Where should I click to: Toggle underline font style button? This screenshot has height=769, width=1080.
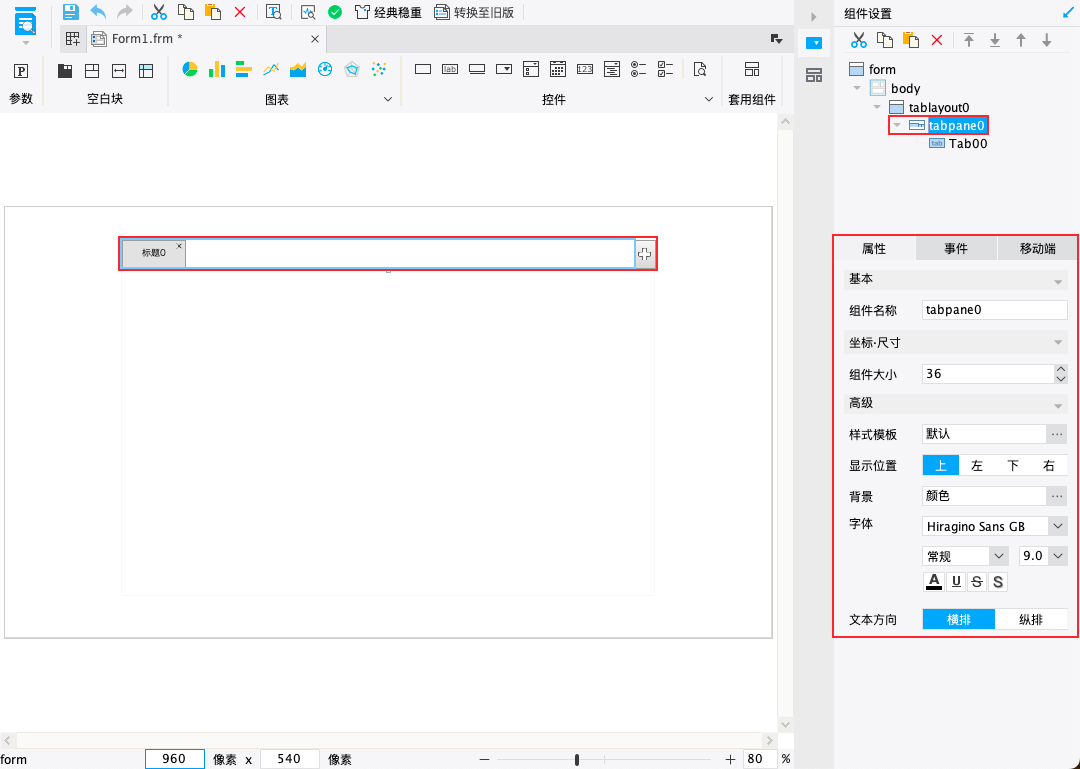click(956, 582)
